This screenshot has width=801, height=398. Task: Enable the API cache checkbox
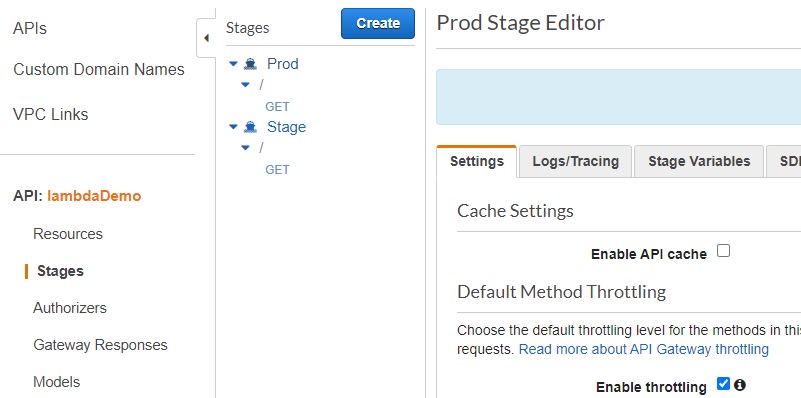pos(723,250)
